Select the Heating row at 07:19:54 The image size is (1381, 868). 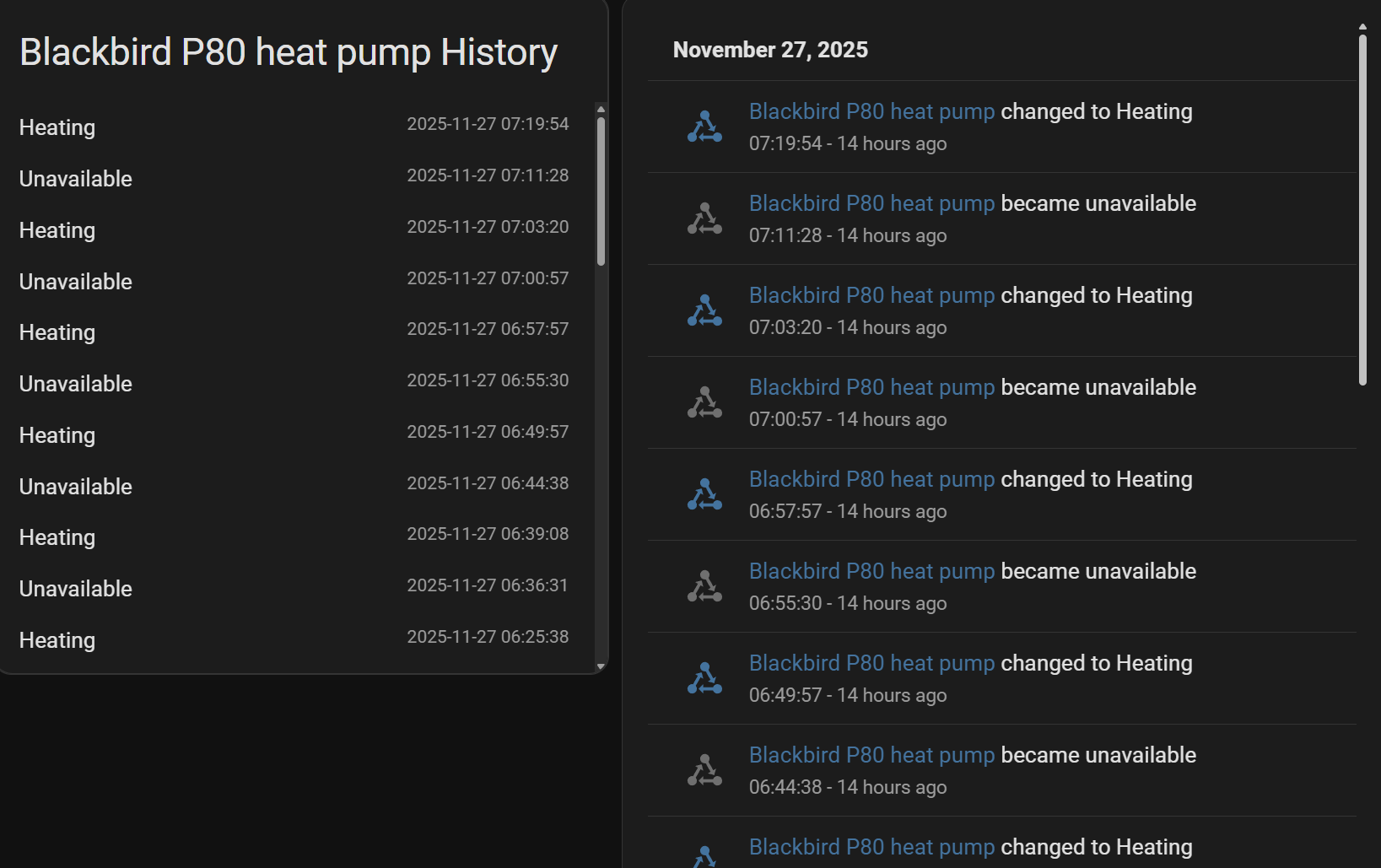point(294,127)
